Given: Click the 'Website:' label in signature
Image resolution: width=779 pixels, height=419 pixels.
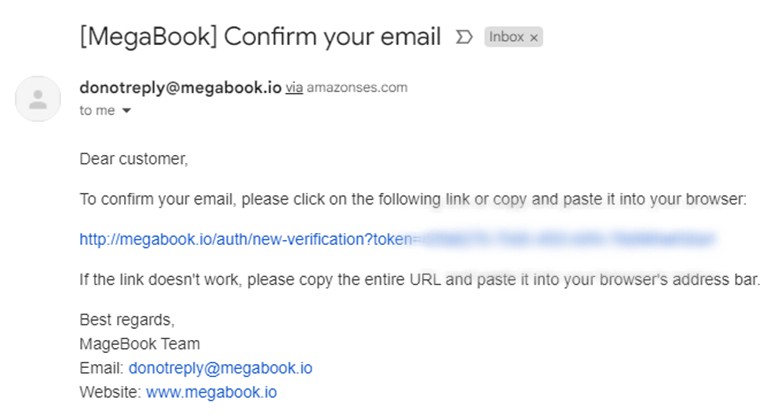Looking at the screenshot, I should pos(110,392).
